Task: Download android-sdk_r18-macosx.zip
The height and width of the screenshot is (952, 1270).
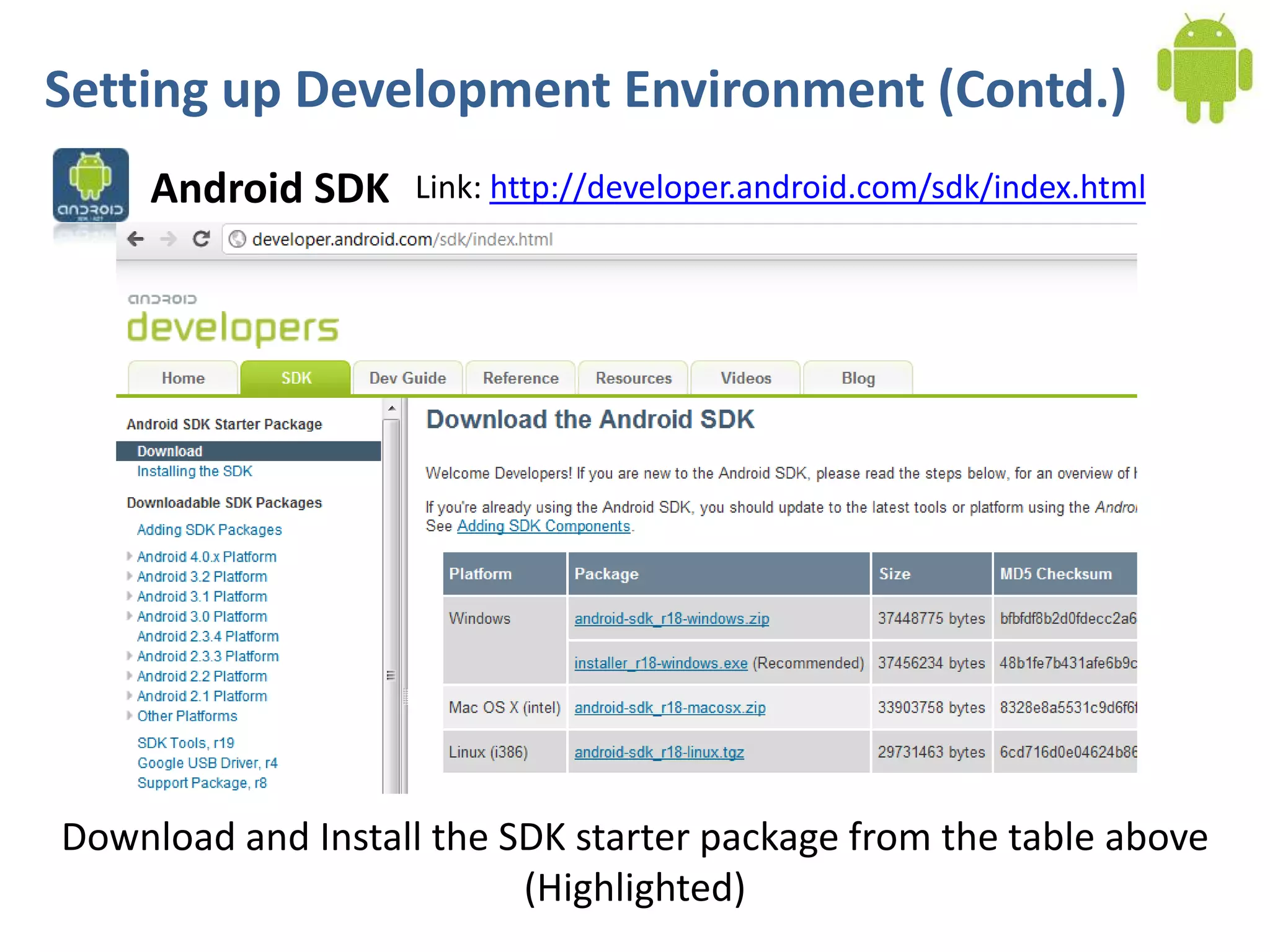Action: click(670, 708)
